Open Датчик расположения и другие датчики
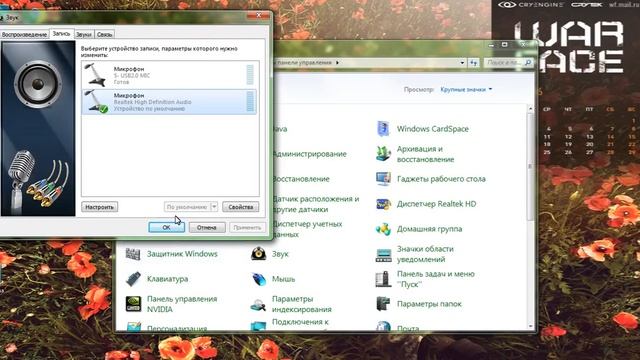Screen dimensions: 640x360 click(x=316, y=204)
